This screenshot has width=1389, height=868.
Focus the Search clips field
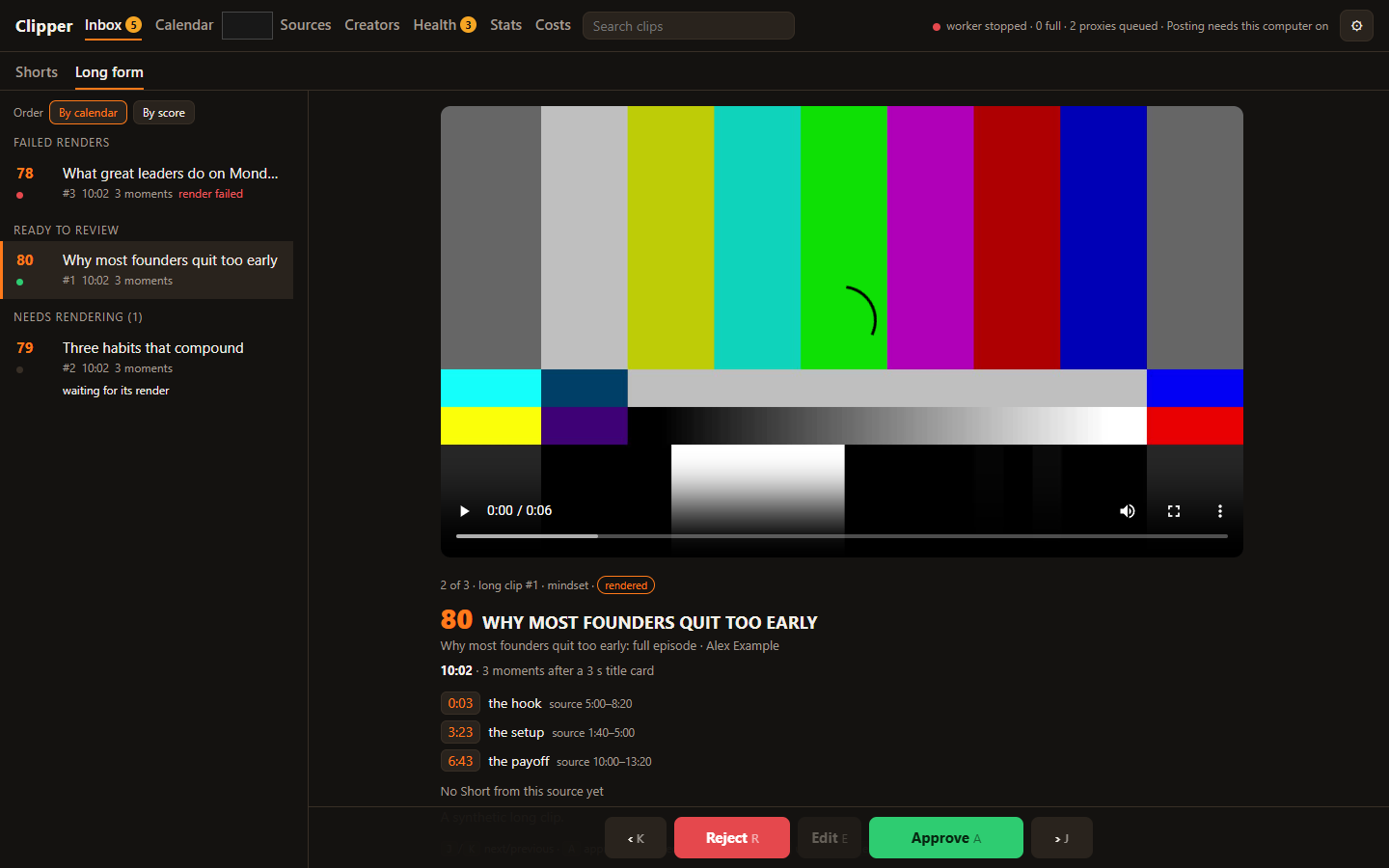pos(689,26)
